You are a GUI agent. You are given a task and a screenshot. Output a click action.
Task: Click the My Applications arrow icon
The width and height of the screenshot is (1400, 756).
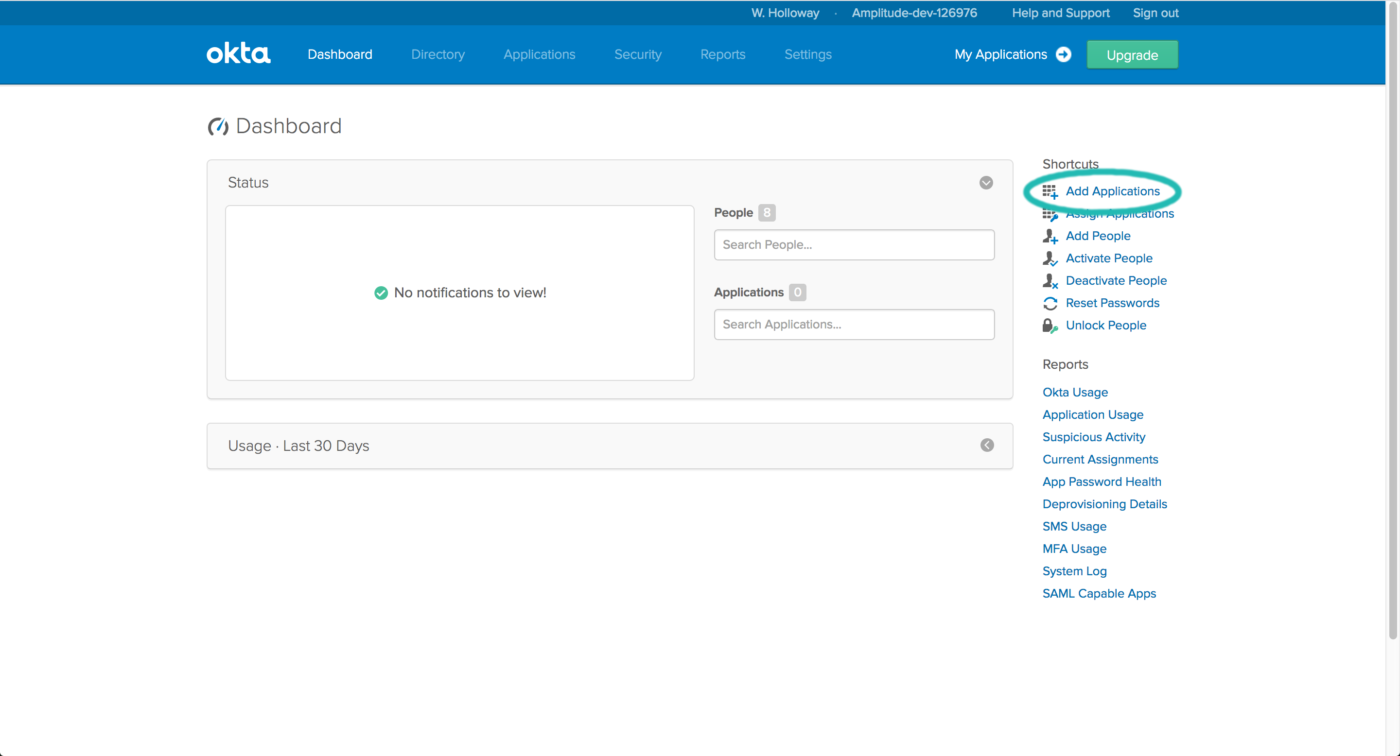pyautogui.click(x=1063, y=55)
